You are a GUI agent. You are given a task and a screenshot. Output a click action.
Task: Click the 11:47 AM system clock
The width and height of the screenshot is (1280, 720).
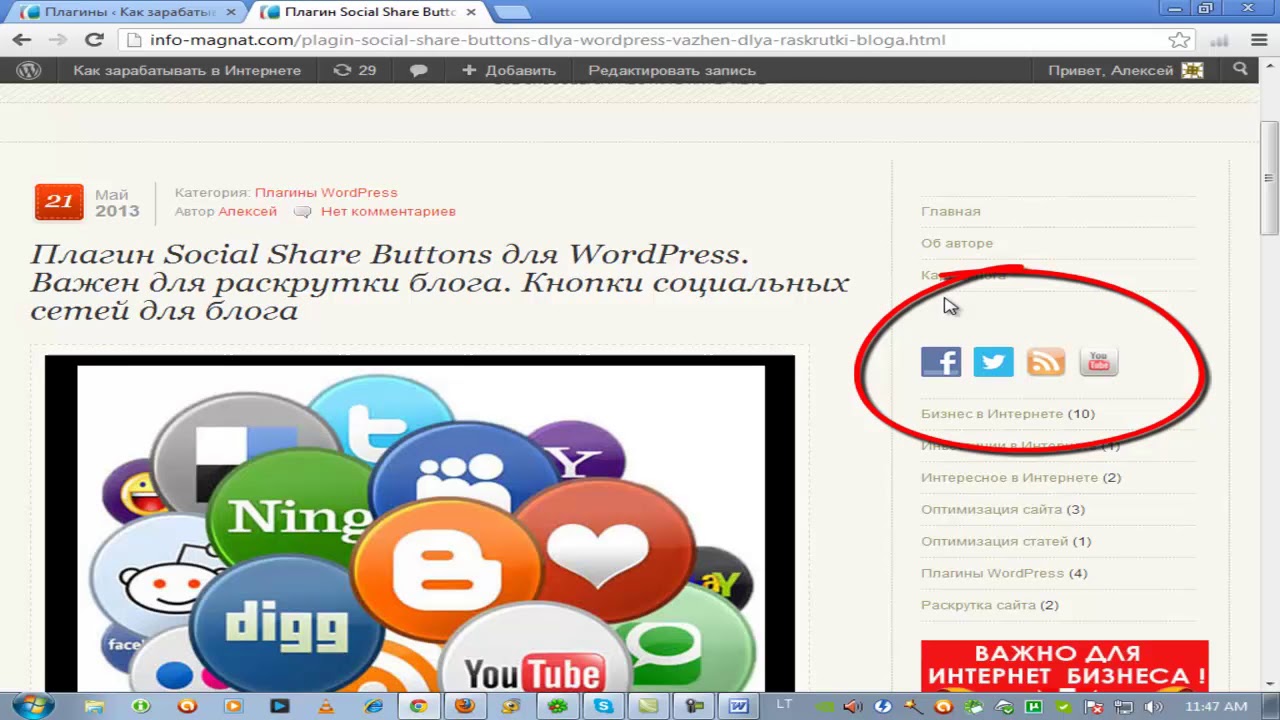1216,706
